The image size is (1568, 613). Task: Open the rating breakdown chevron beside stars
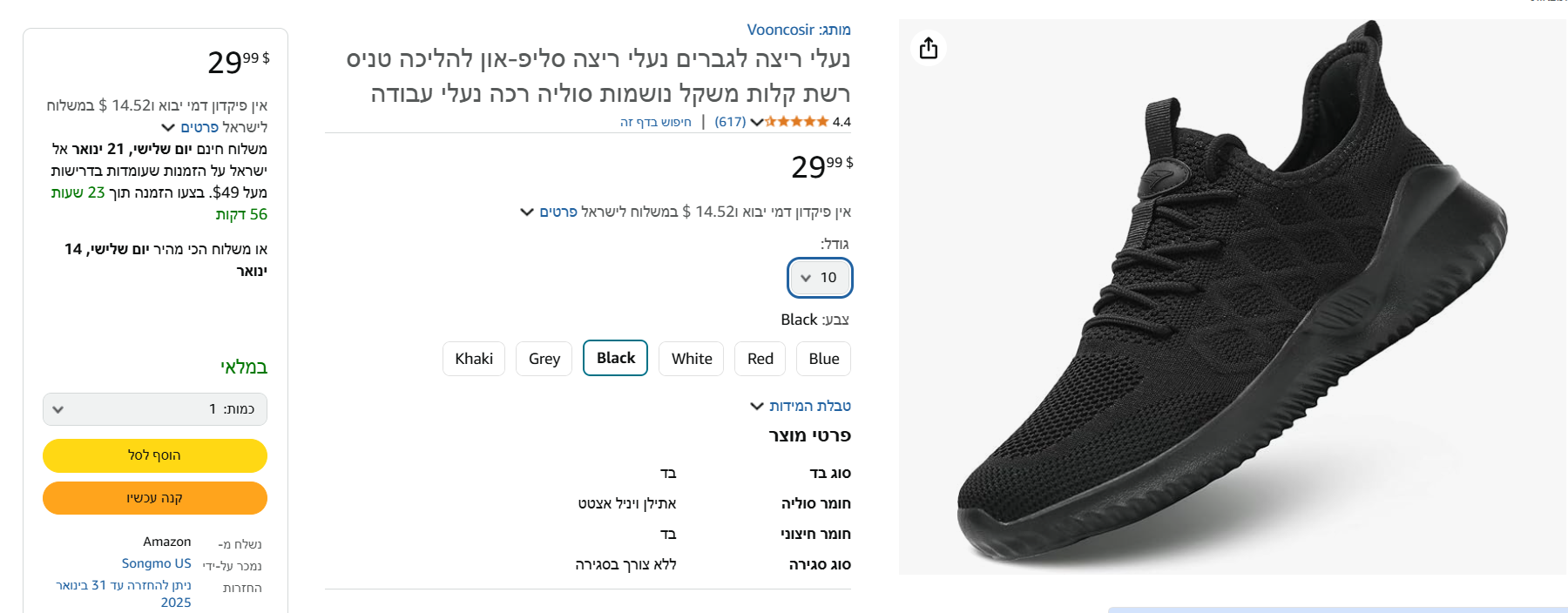pos(756,122)
